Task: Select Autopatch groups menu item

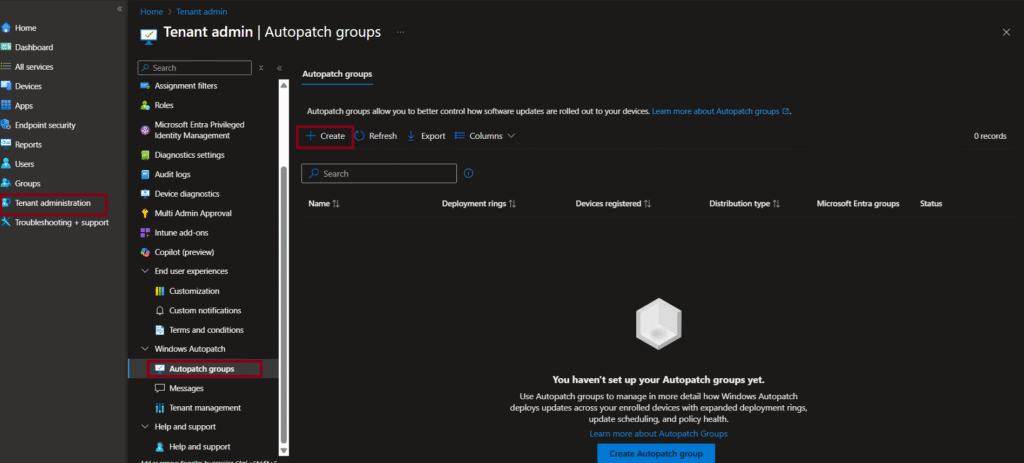Action: click(x=204, y=369)
